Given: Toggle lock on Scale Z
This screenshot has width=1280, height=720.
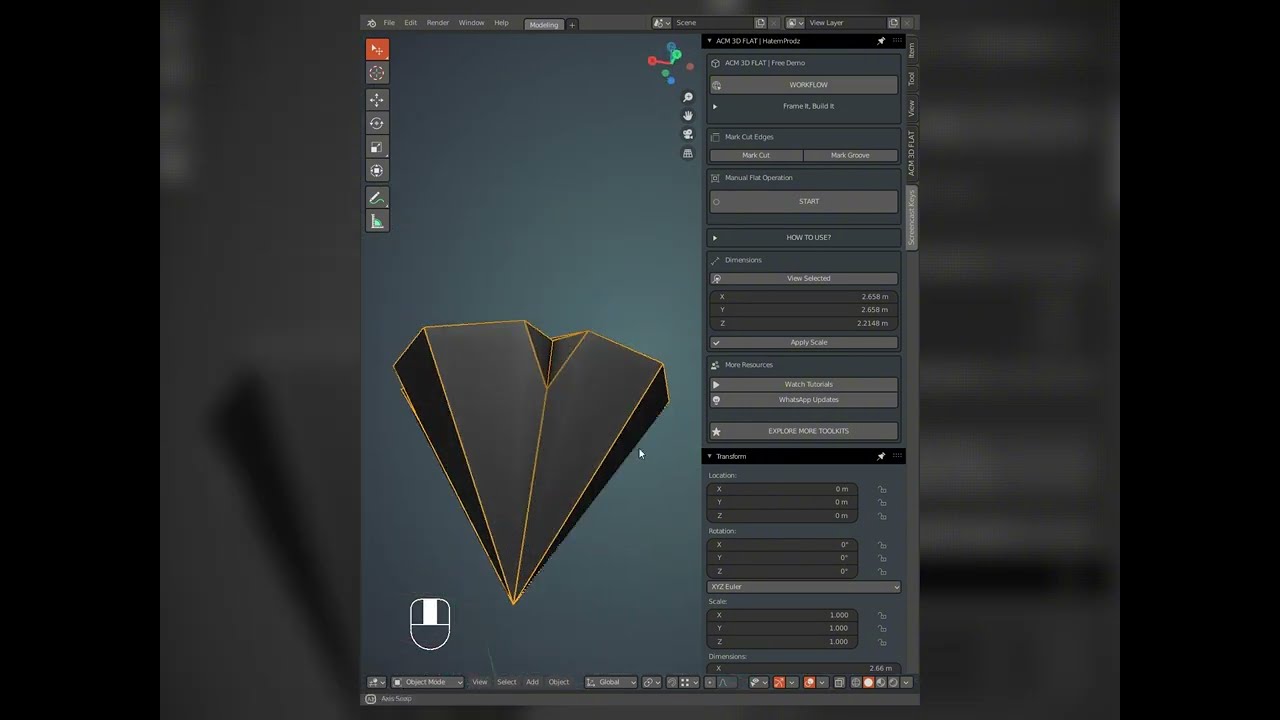Looking at the screenshot, I should 882,642.
